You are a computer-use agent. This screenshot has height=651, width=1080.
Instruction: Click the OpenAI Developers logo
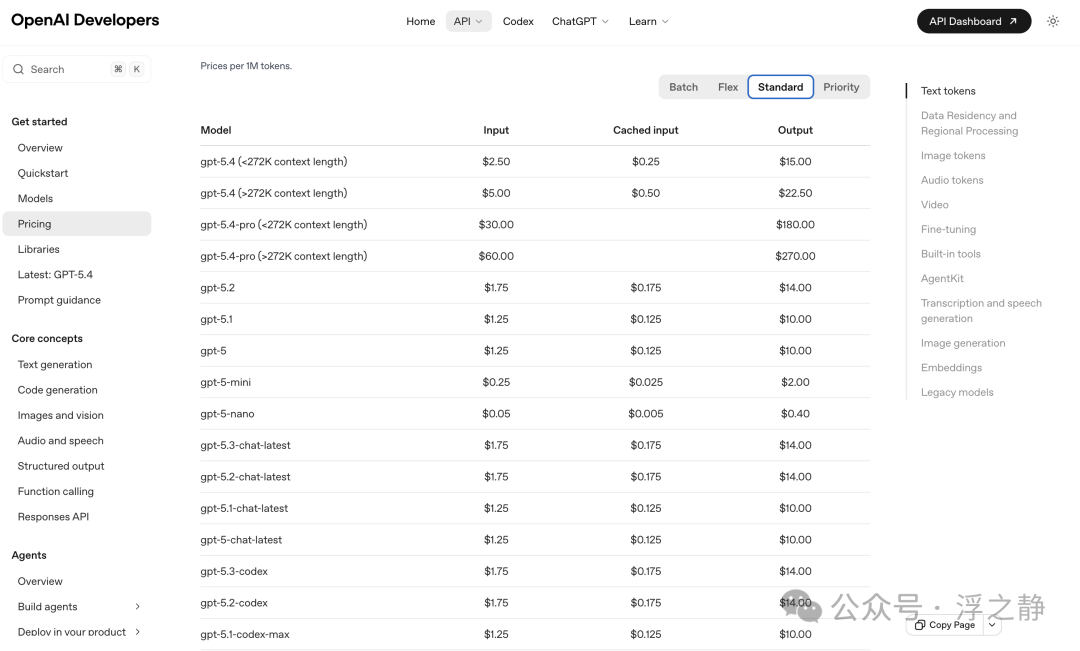tap(85, 20)
